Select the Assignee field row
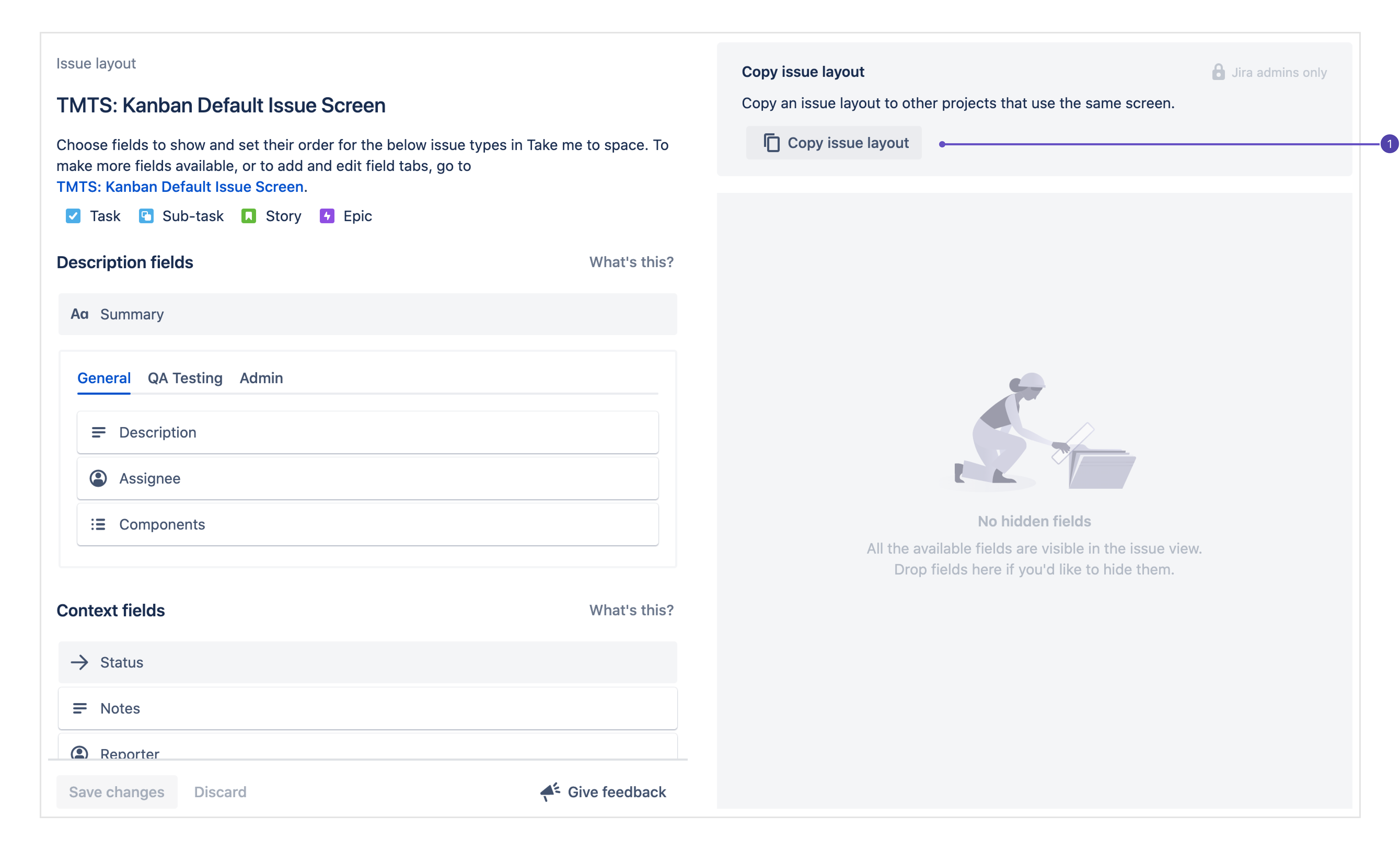 click(x=368, y=478)
